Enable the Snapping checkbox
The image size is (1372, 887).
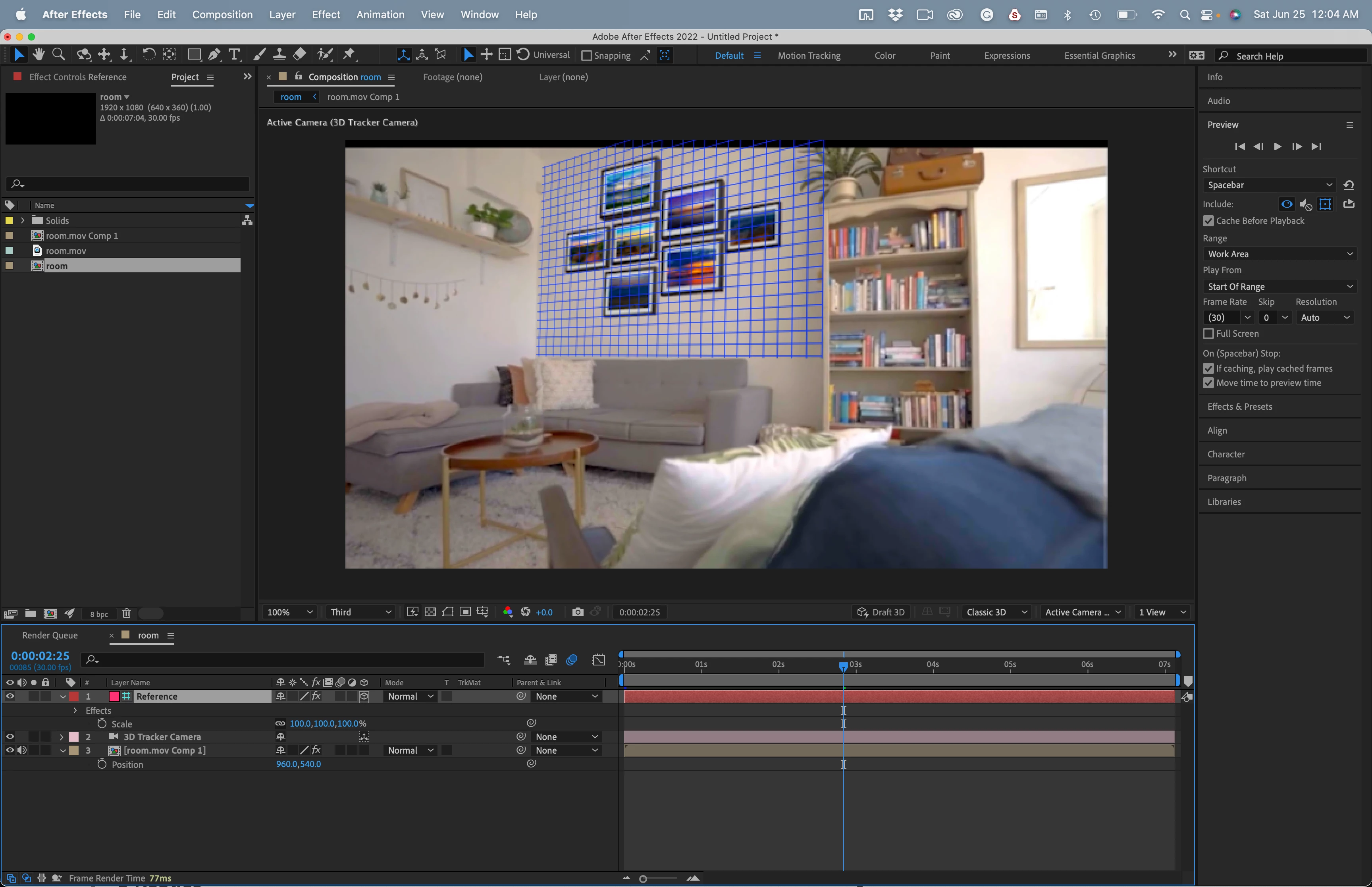[x=587, y=56]
